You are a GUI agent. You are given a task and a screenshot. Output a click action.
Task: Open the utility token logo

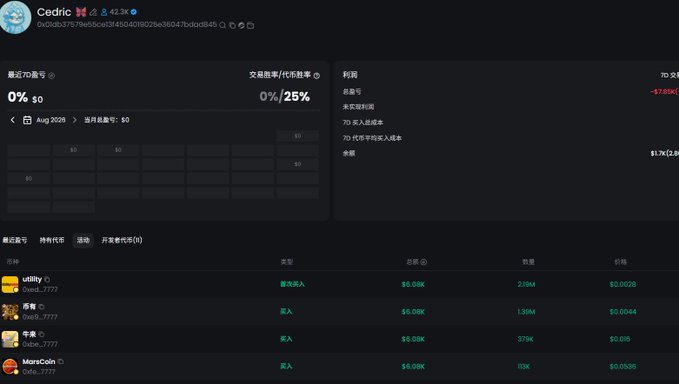[10, 284]
